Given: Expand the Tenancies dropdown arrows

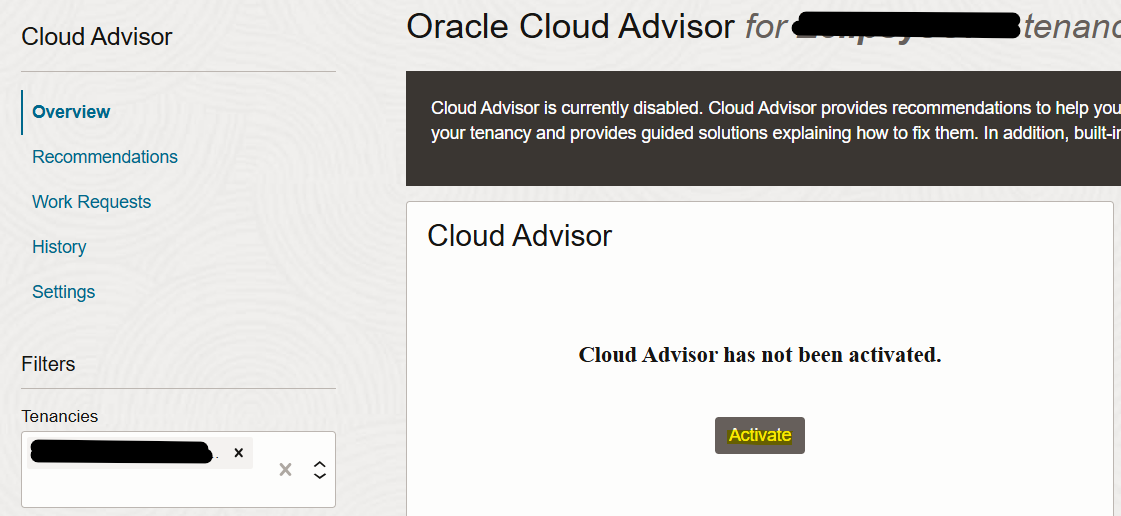Looking at the screenshot, I should (319, 469).
